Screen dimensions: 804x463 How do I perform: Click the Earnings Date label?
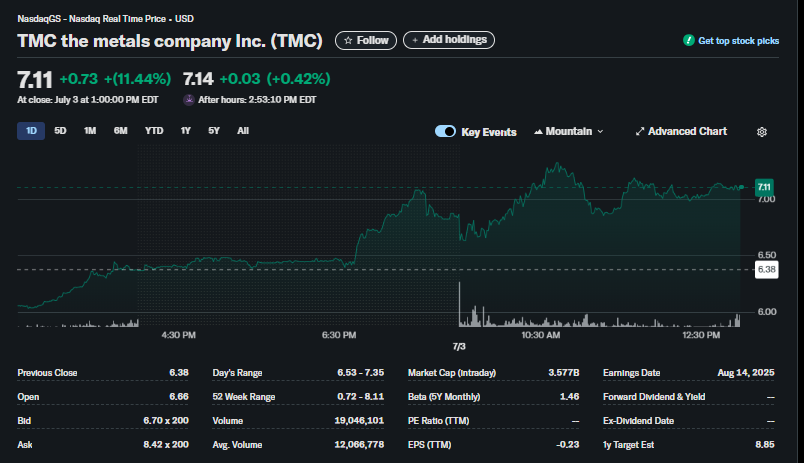click(632, 373)
